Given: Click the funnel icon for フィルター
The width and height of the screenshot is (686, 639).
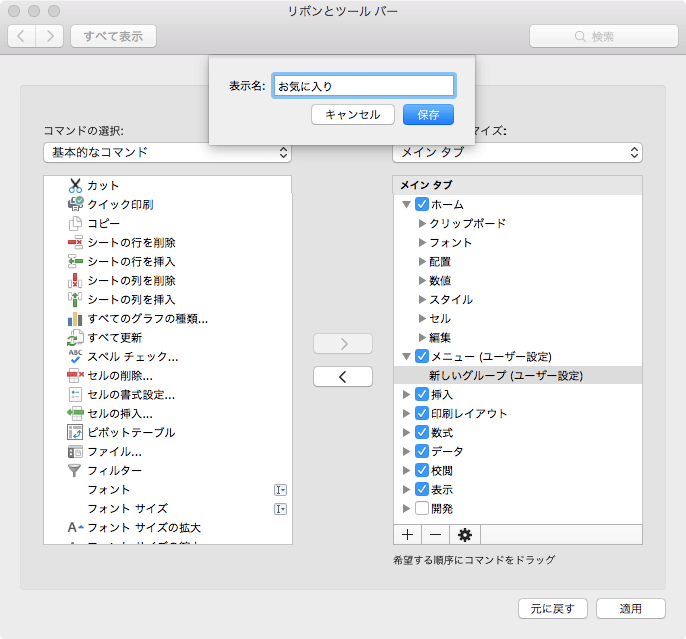Looking at the screenshot, I should pos(75,471).
